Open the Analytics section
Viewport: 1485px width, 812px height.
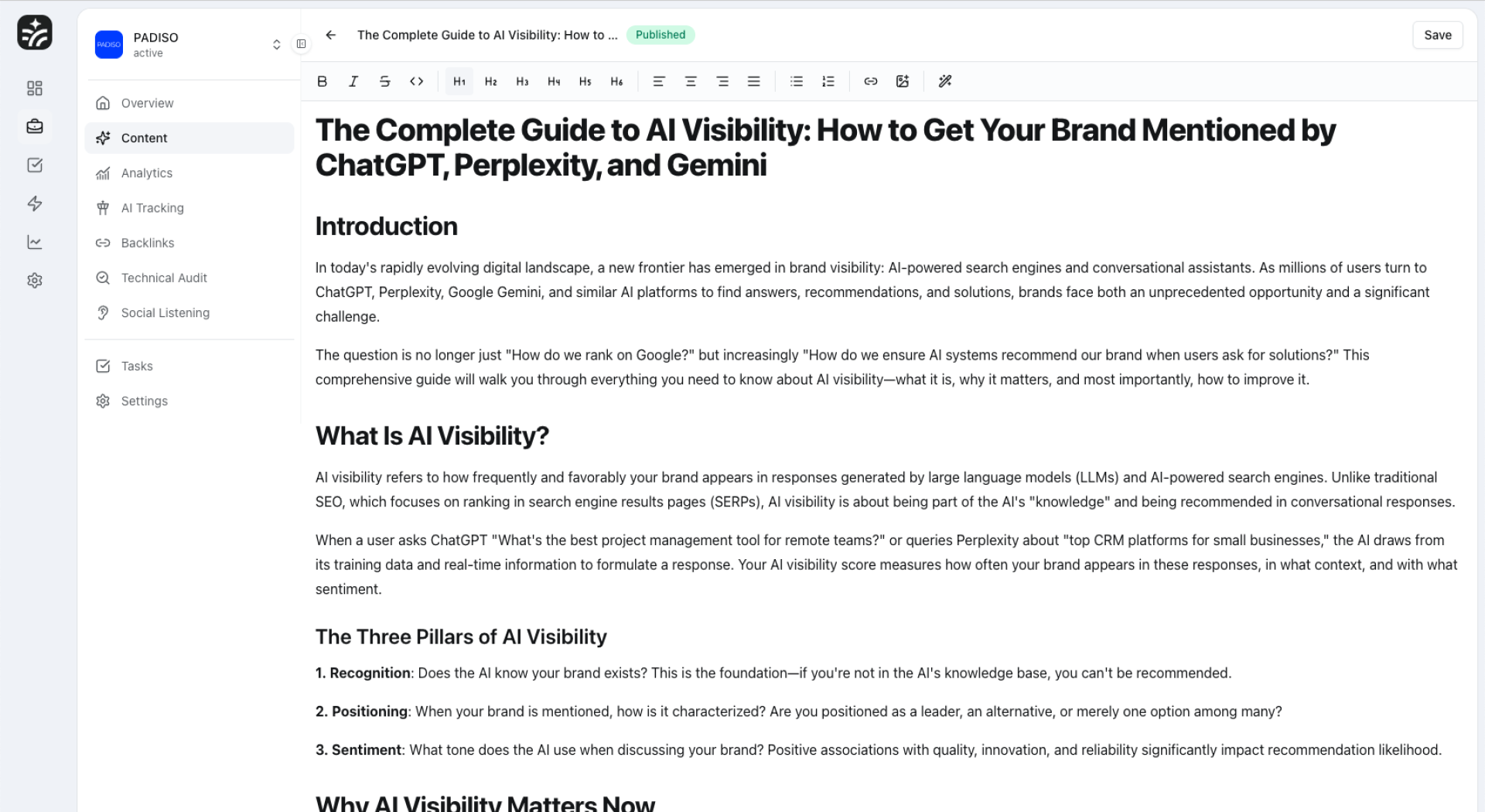point(147,173)
